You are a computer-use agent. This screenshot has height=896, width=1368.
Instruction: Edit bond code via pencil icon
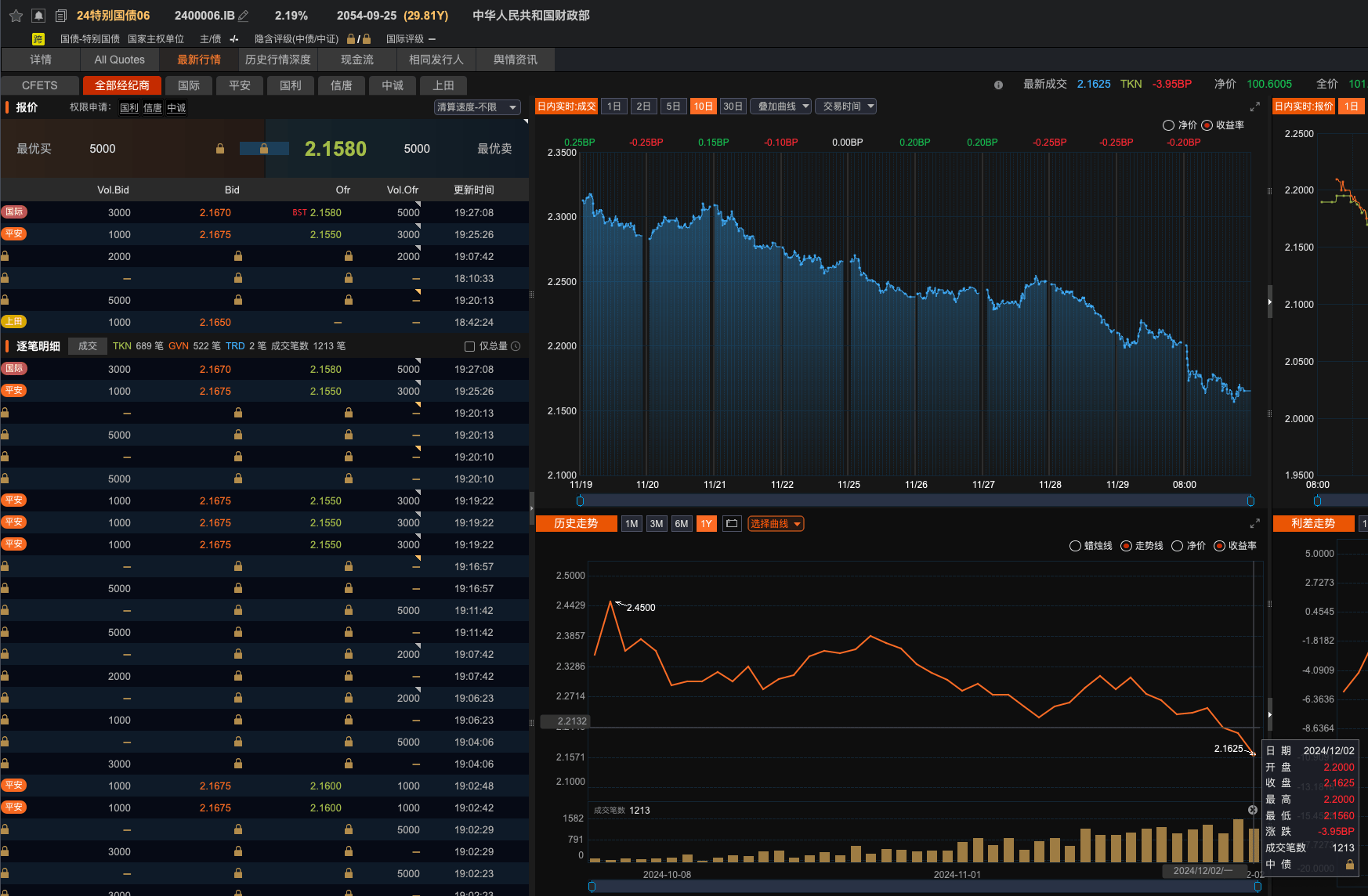244,16
